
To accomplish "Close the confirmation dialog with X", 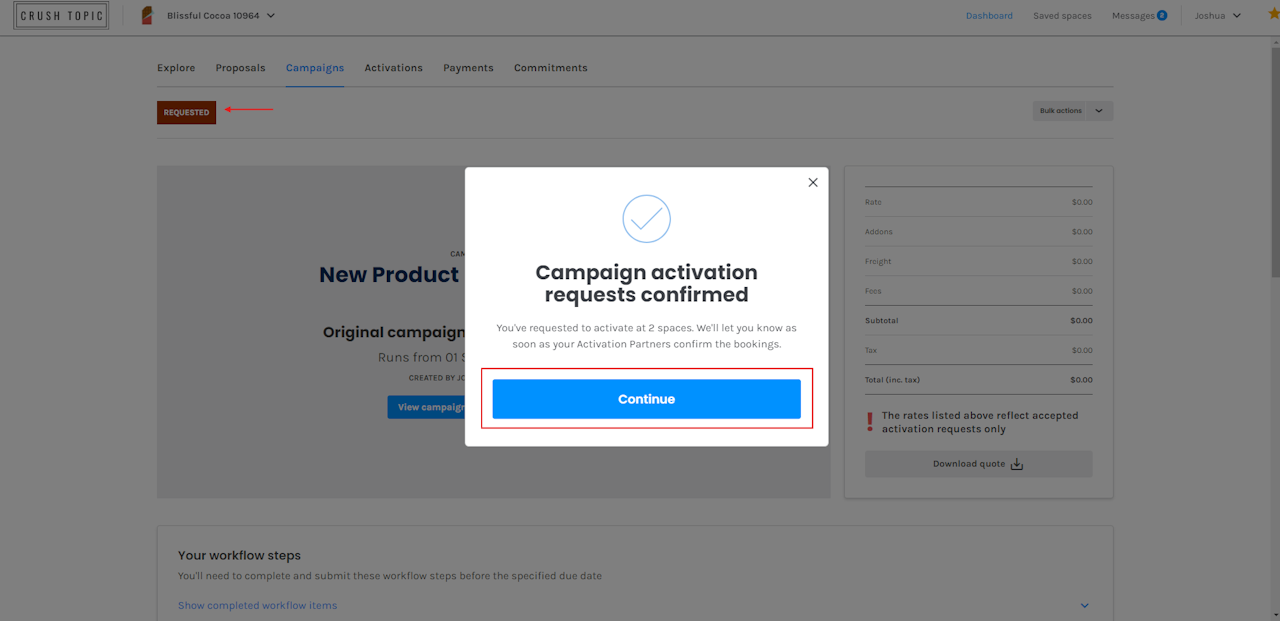I will [813, 182].
